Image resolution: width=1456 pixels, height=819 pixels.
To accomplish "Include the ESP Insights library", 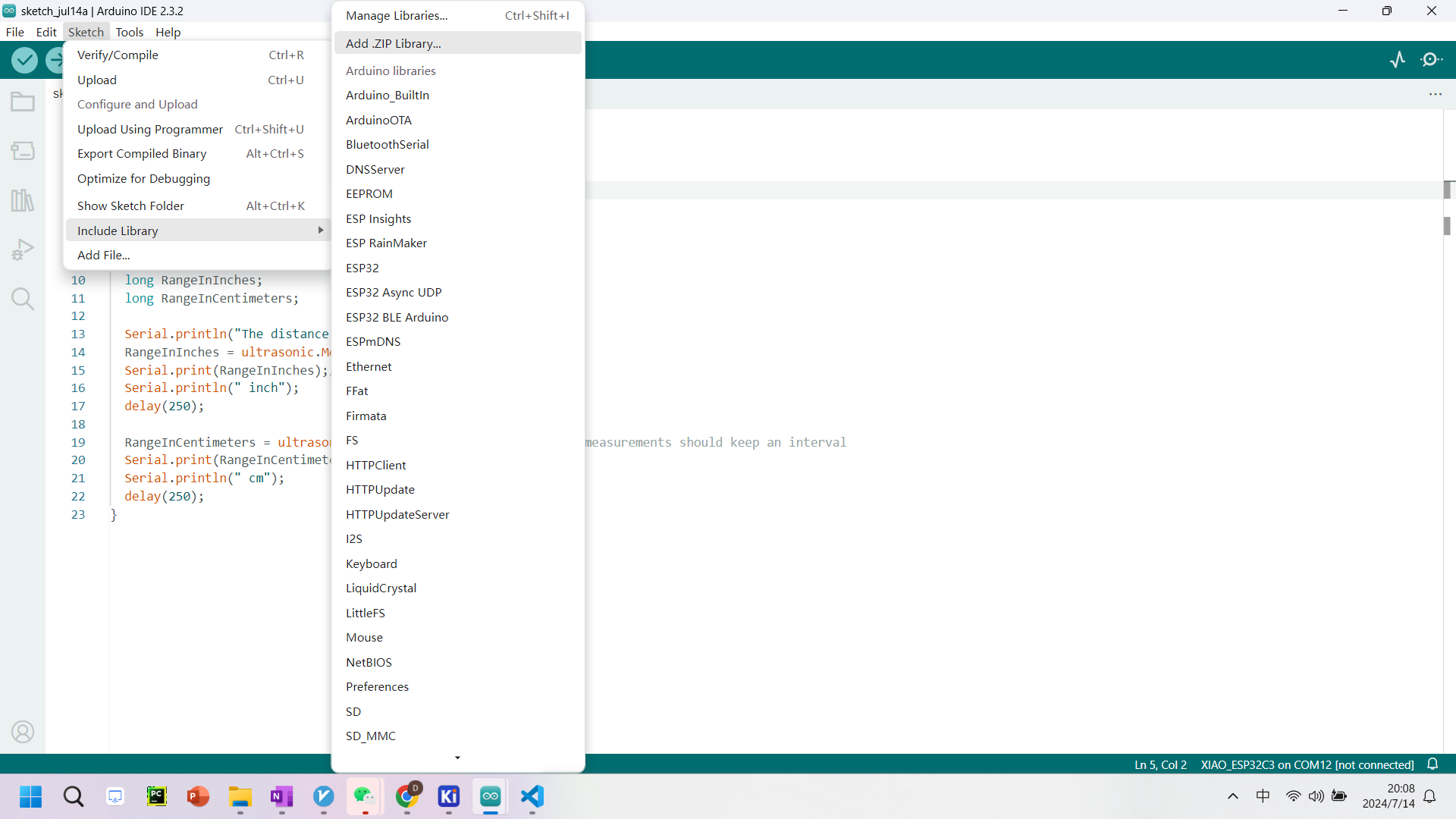I will tap(458, 218).
